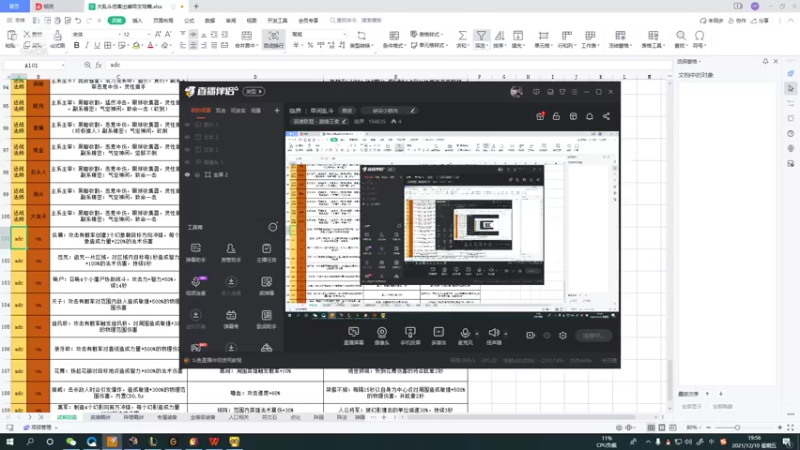This screenshot has width=800, height=450.
Task: Toggle italic formatting in WPS ribbon
Action: [x=87, y=45]
